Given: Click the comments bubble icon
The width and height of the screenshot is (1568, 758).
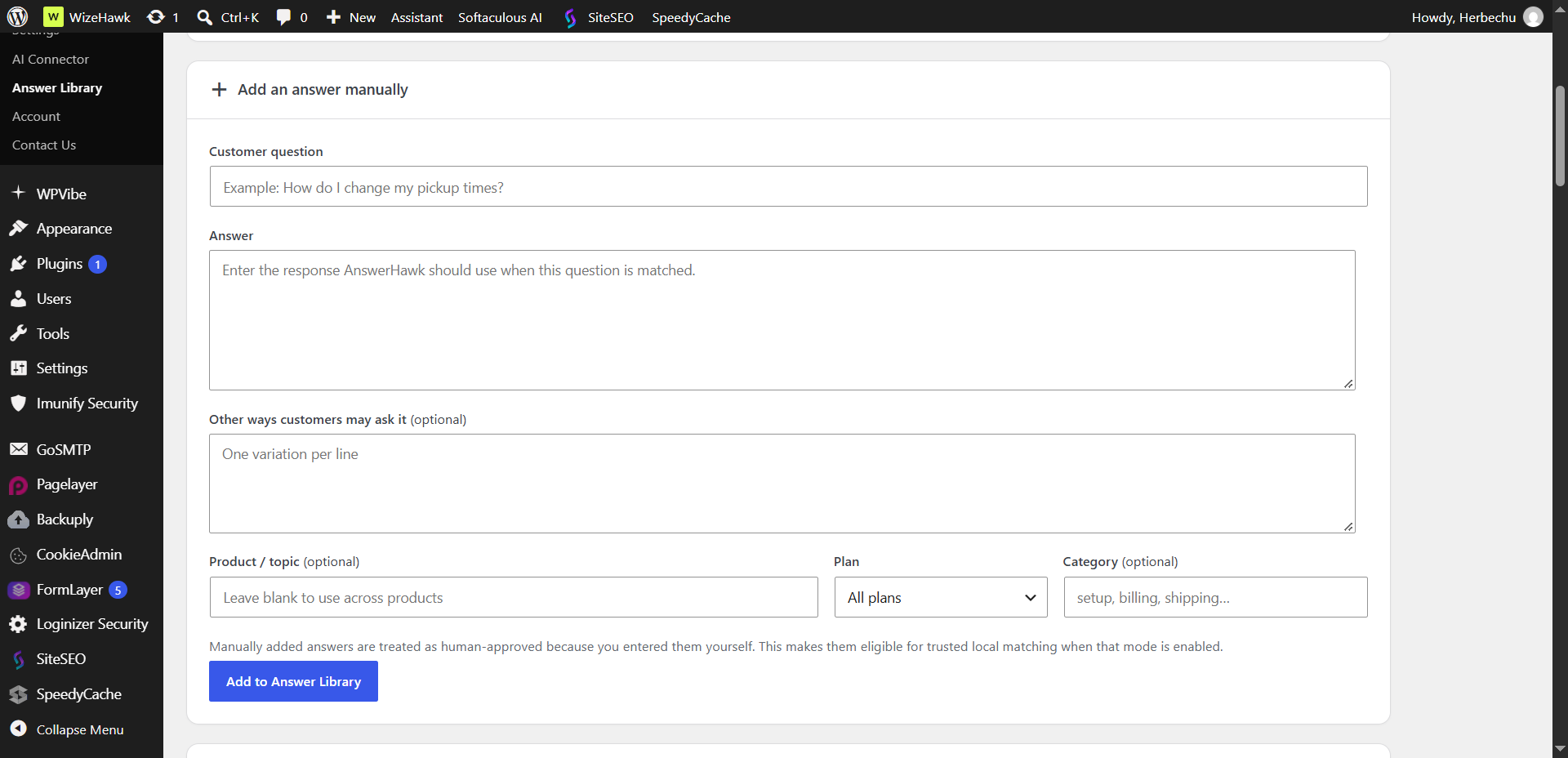Looking at the screenshot, I should click(x=283, y=17).
